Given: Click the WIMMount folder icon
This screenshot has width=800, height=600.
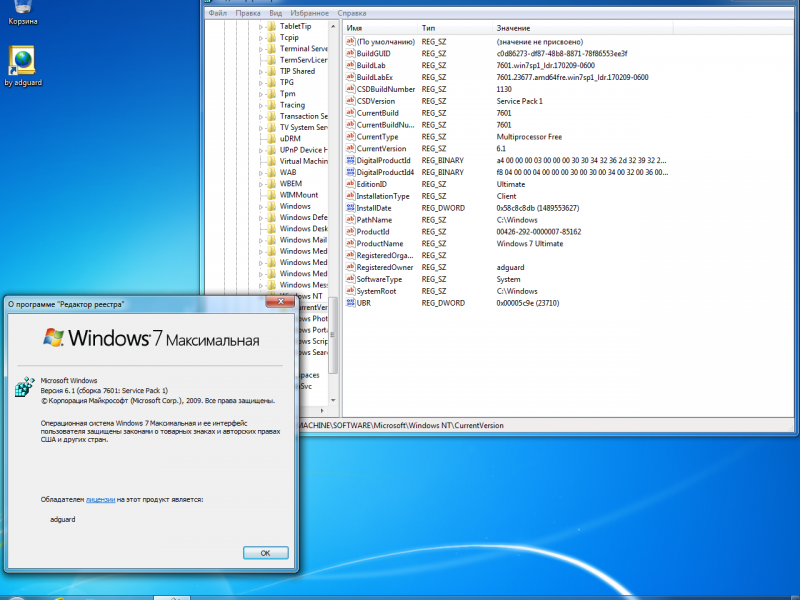Looking at the screenshot, I should pyautogui.click(x=271, y=195).
